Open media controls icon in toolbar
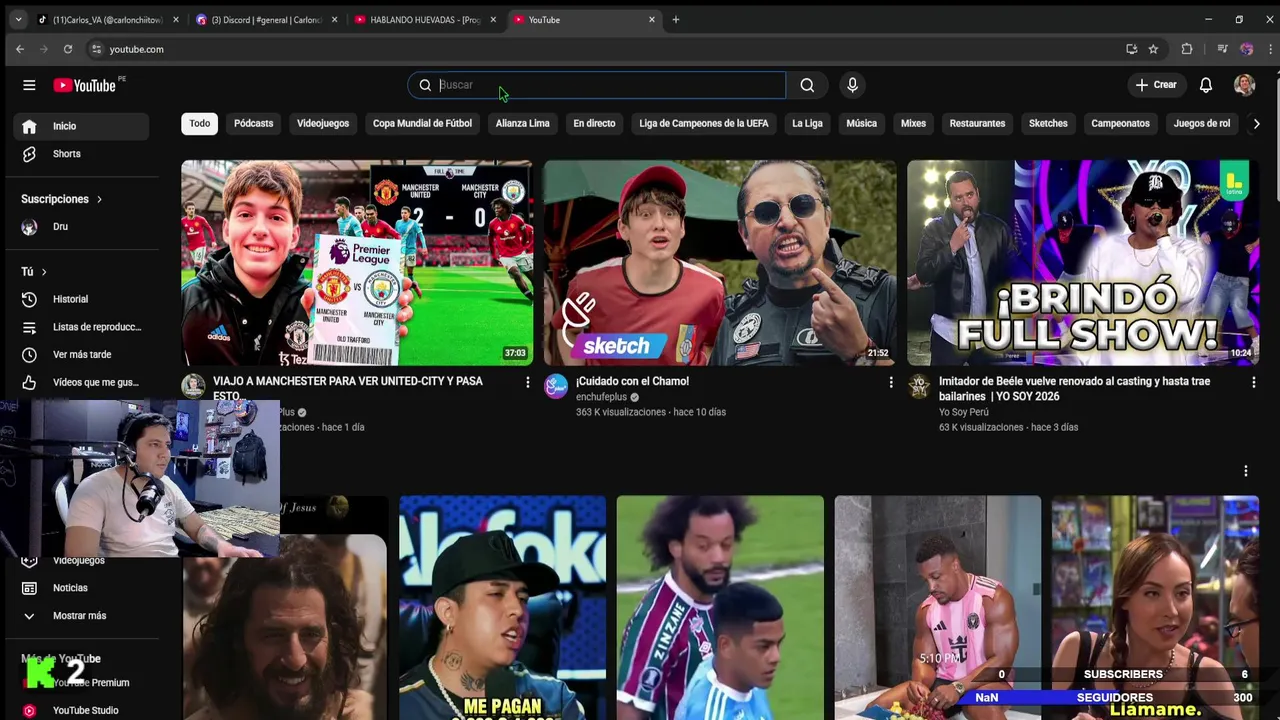Viewport: 1280px width, 720px height. point(1222,49)
